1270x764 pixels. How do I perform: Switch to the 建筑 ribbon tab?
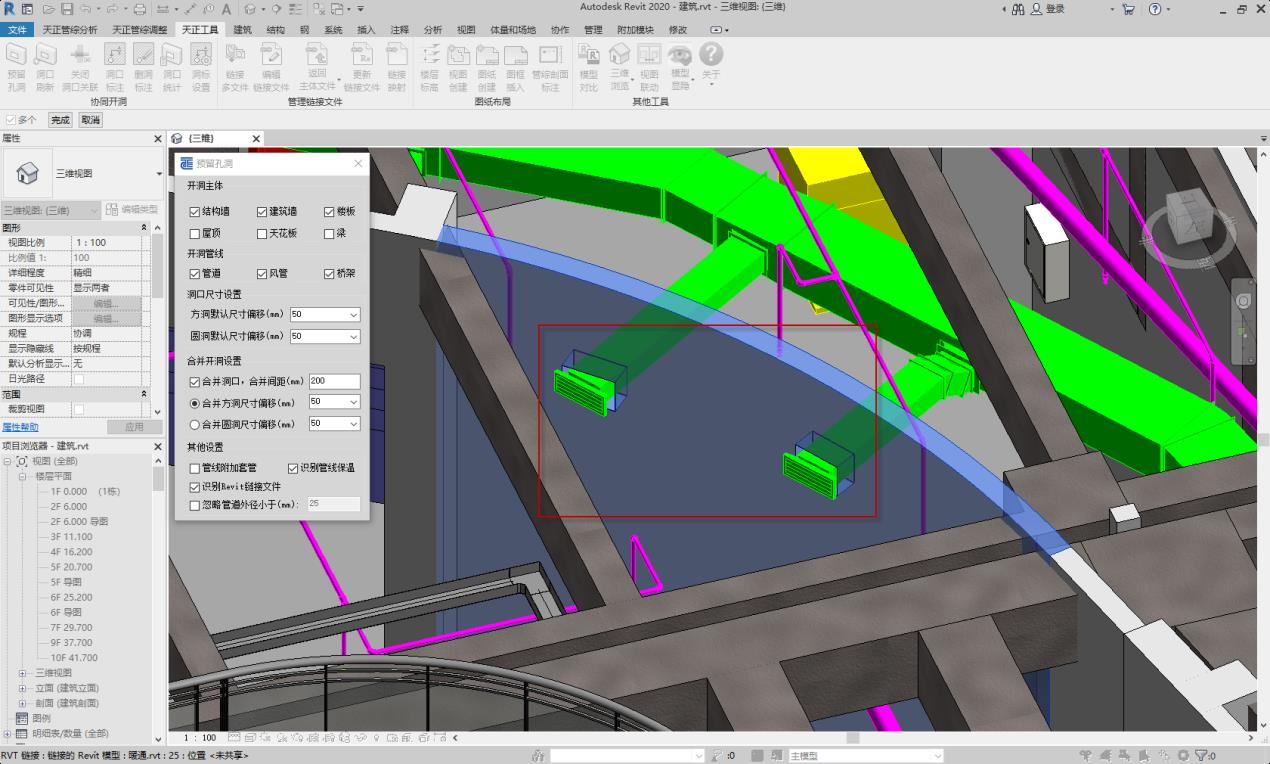242,30
